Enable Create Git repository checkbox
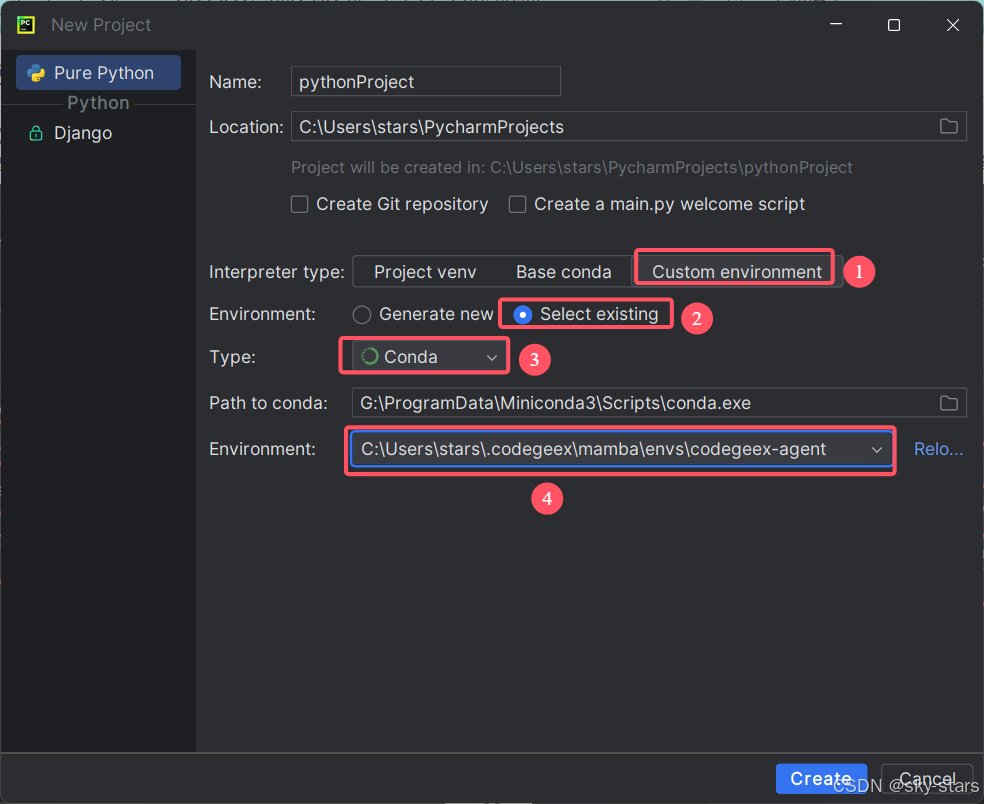The image size is (984, 804). pos(299,205)
